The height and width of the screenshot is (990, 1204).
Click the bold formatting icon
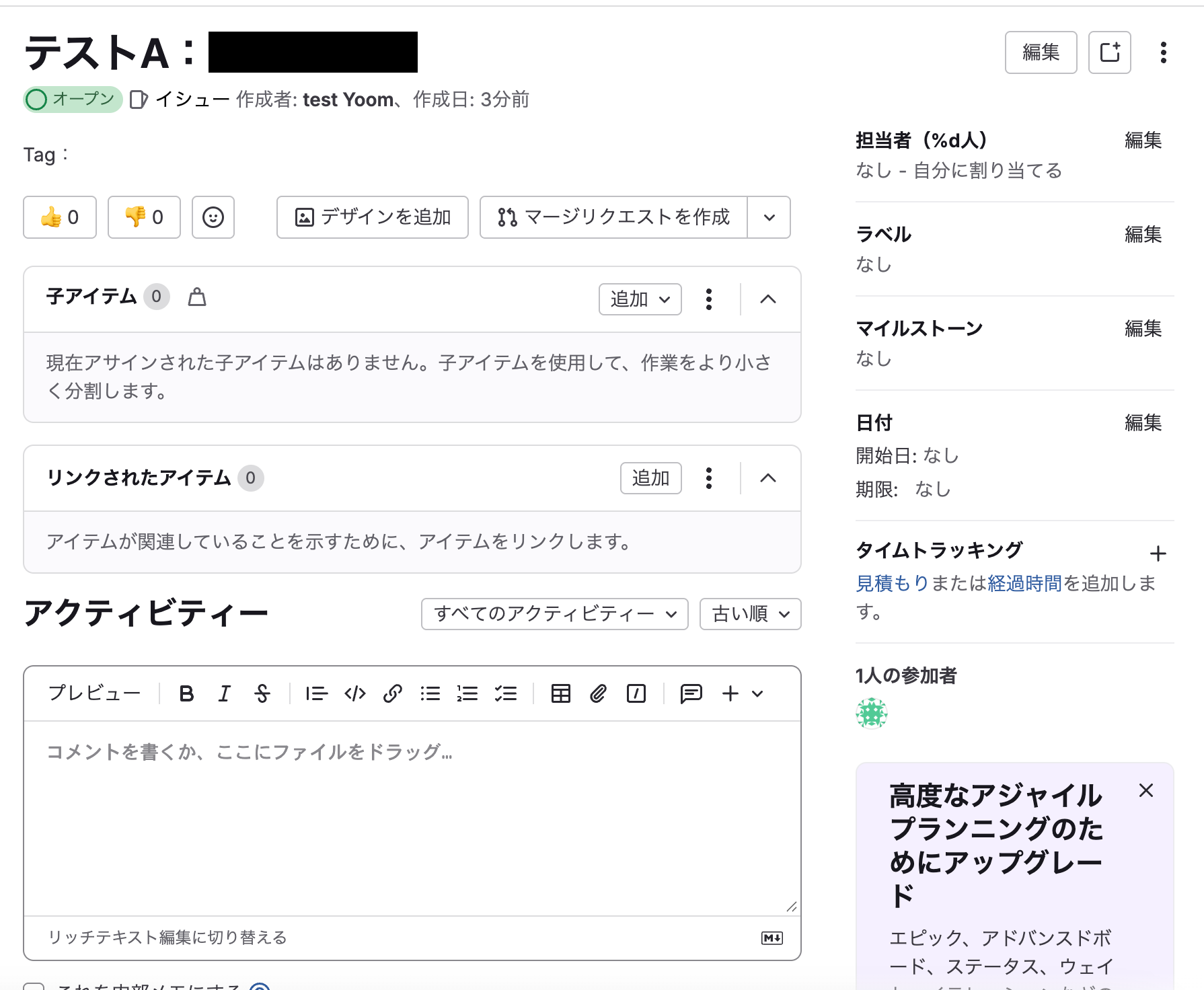[186, 693]
